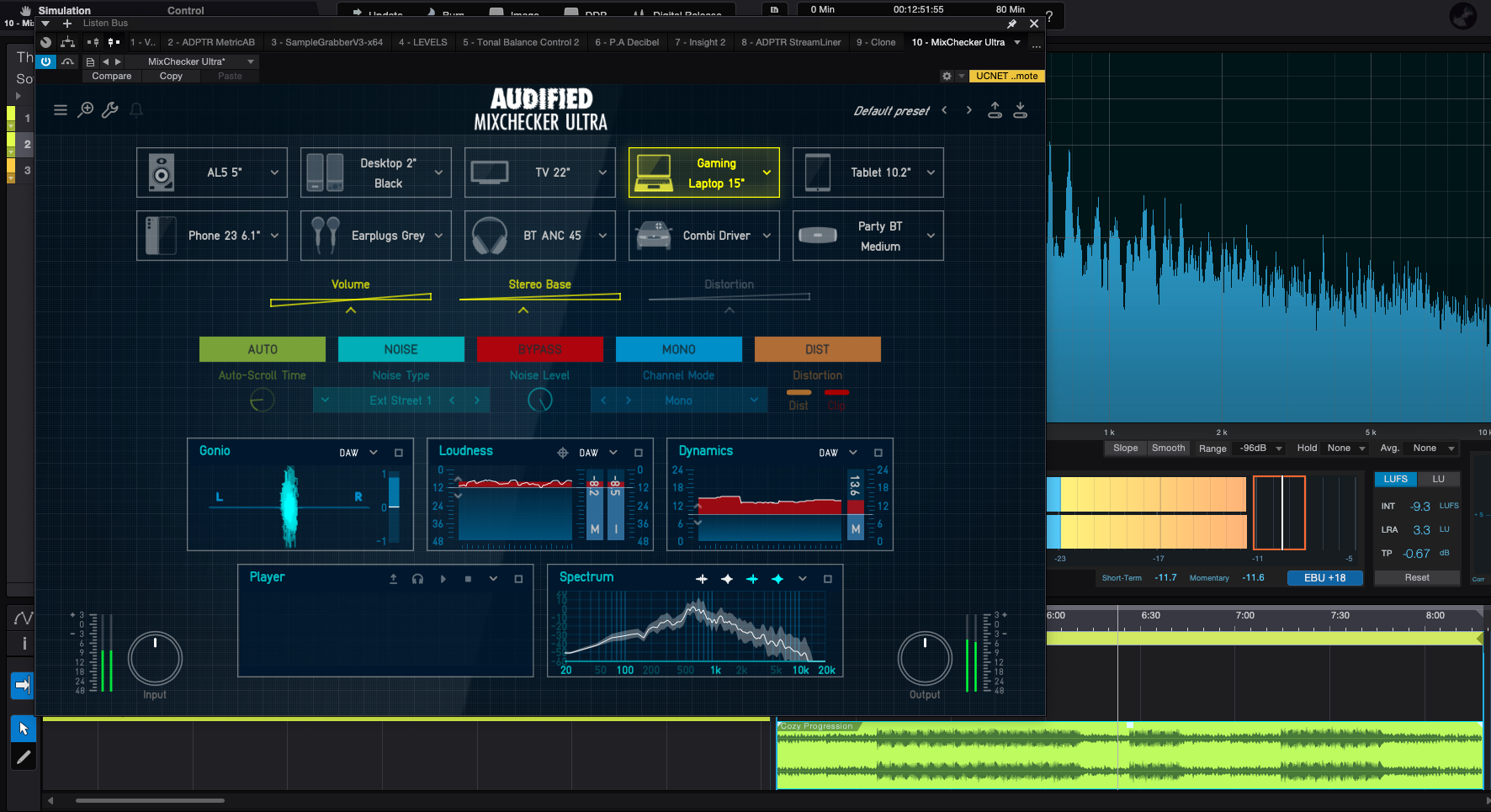Click stop in the Player panel
This screenshot has width=1491, height=812.
click(x=468, y=579)
